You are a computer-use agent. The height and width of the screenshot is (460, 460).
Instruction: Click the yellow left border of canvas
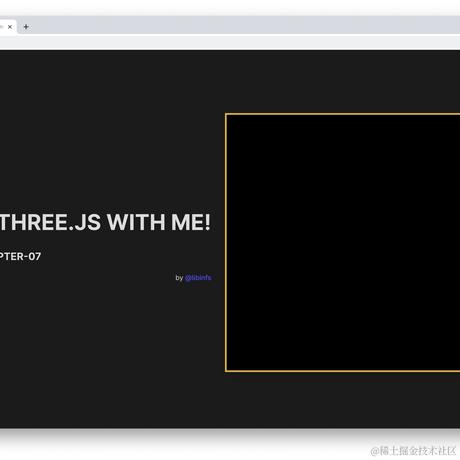[x=226, y=242]
